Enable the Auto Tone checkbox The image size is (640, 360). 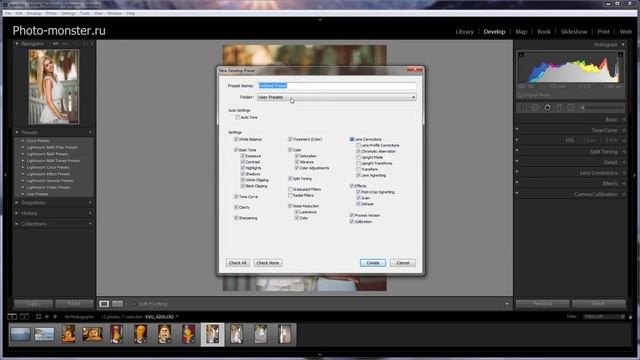[x=238, y=118]
